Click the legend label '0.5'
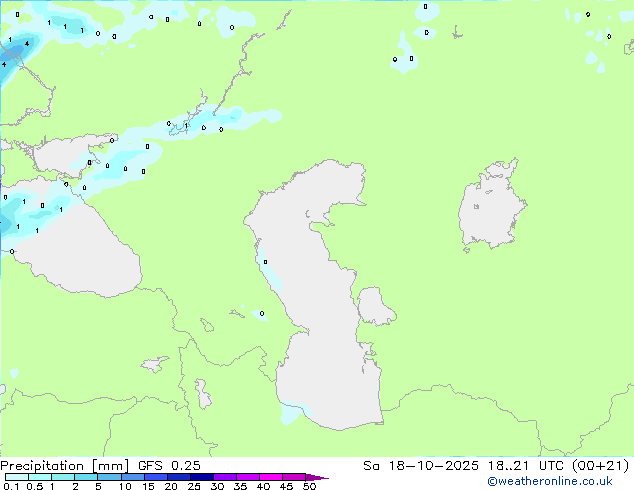Image resolution: width=634 pixels, height=490 pixels. coord(35,486)
